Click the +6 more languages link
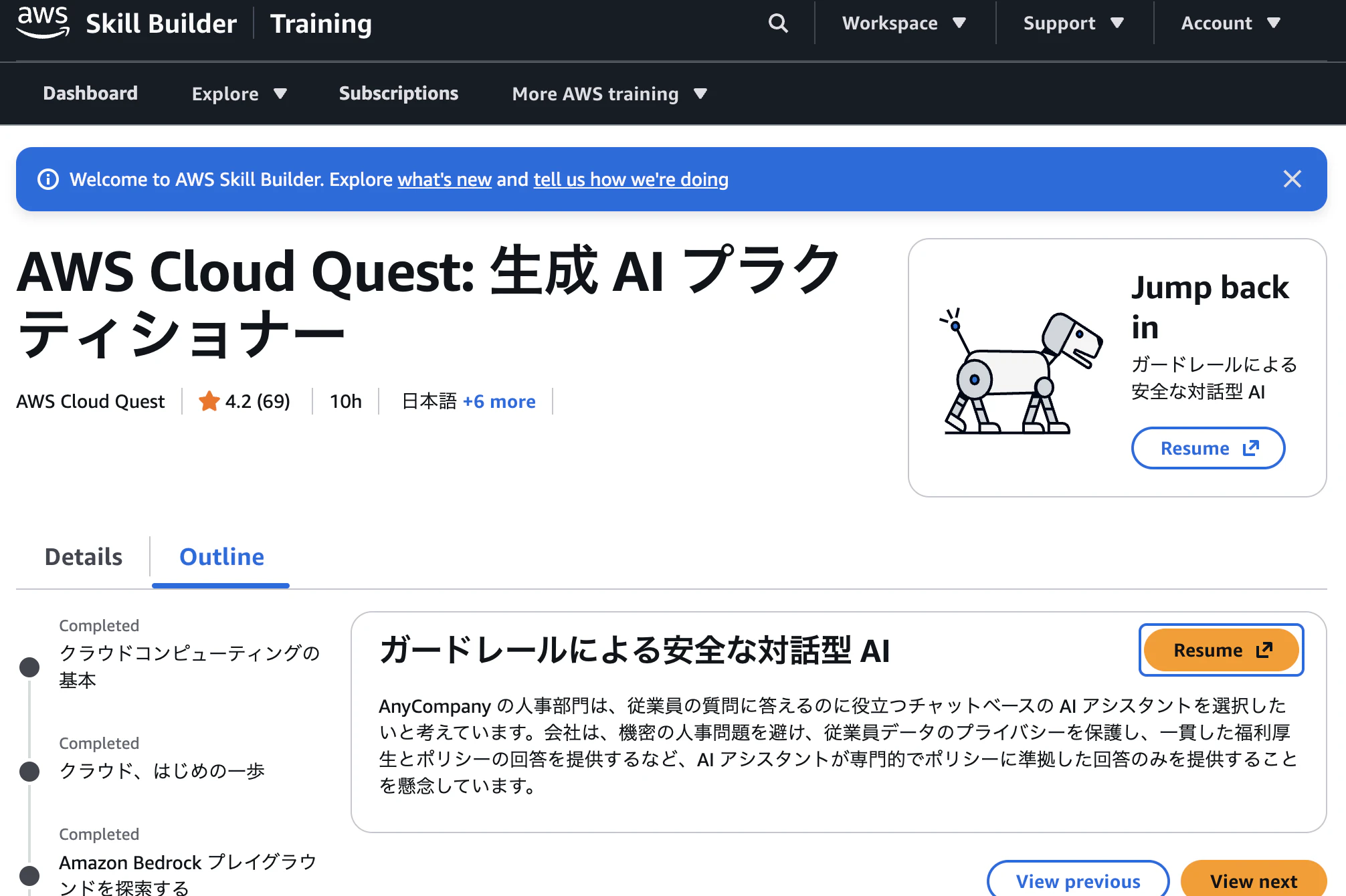Screen dimensions: 1346x896 pos(499,401)
